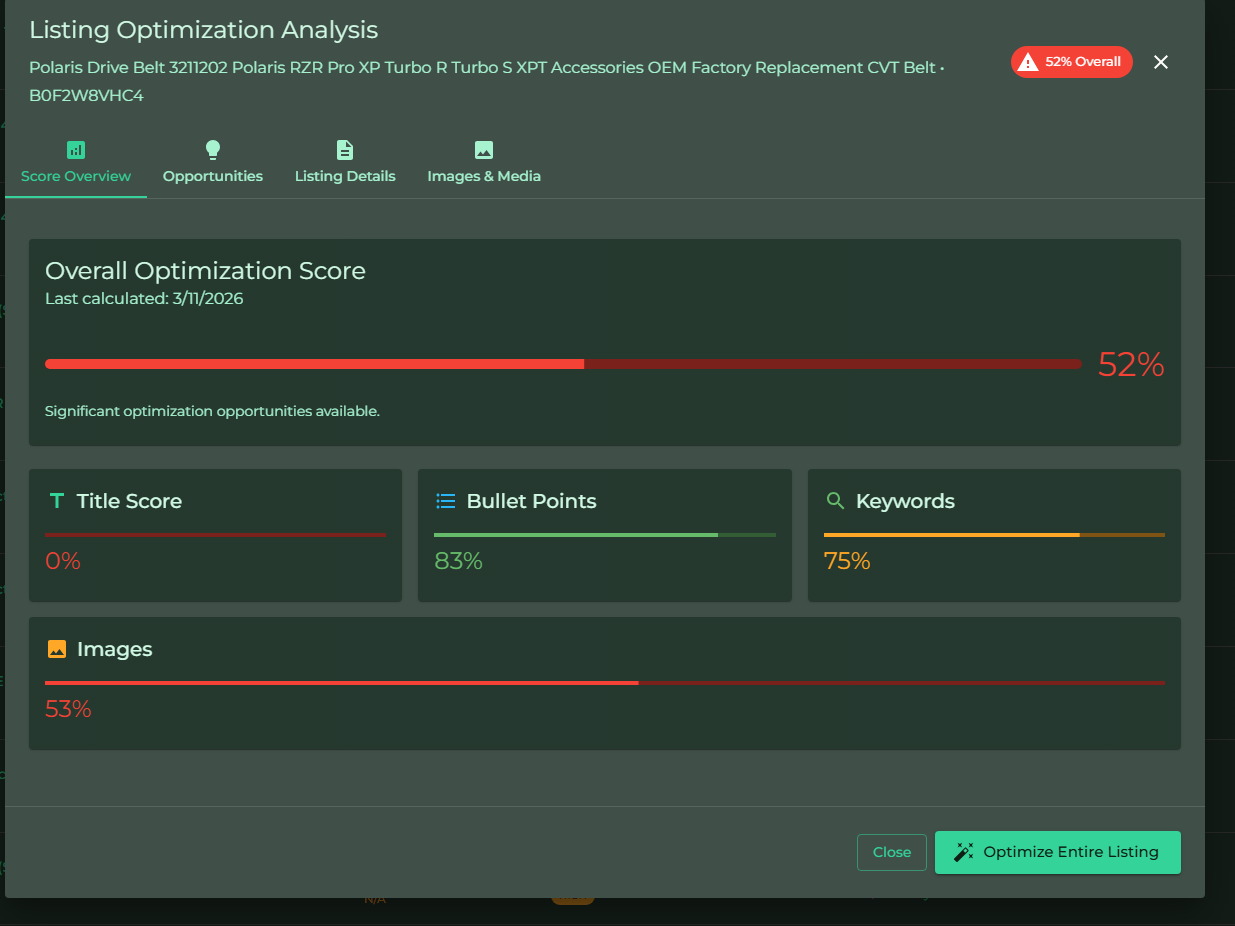Click the Title Score 0% value
Viewport: 1235px width, 926px height.
click(63, 561)
